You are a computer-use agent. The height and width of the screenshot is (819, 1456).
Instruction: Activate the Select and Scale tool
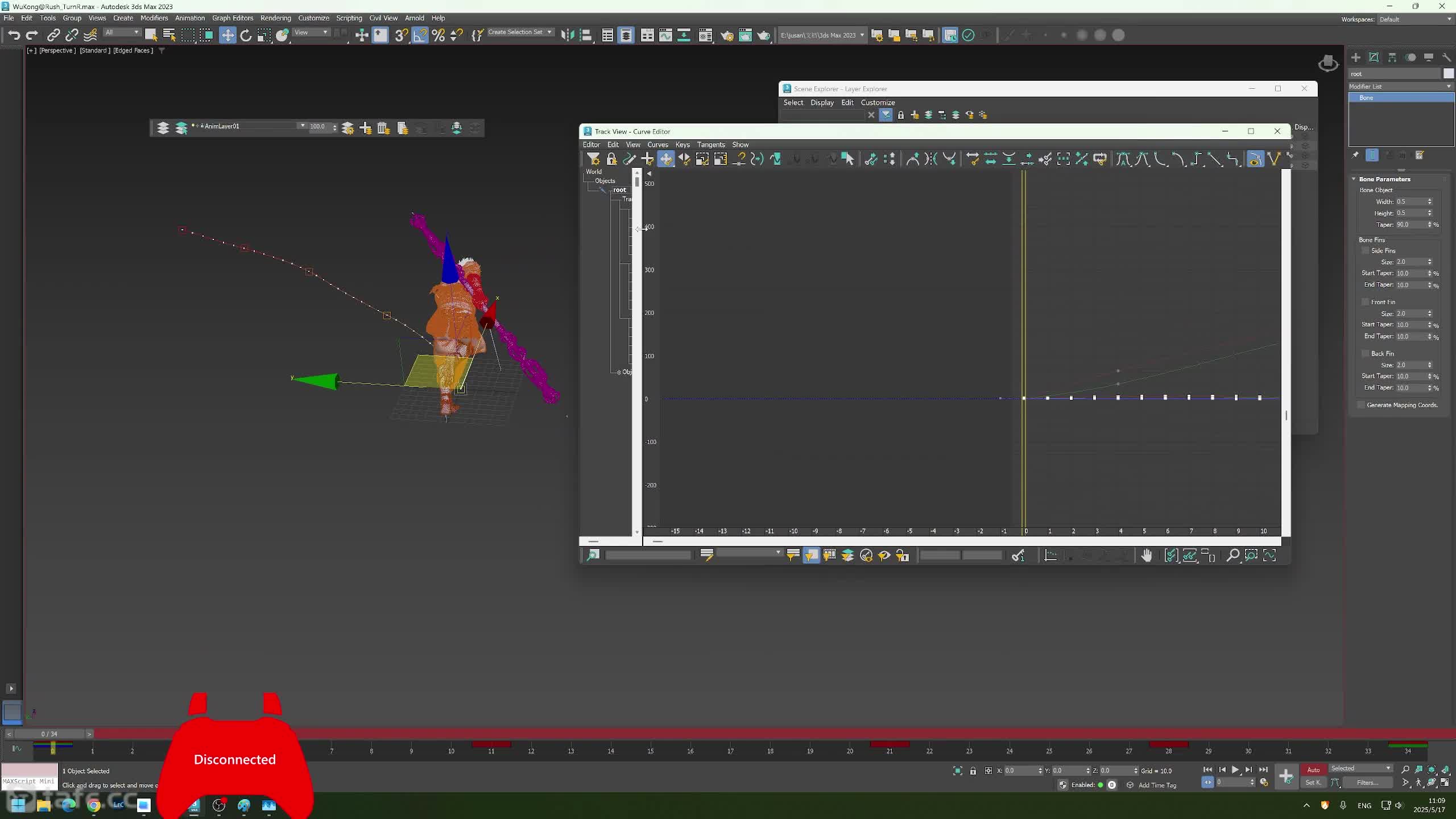pyautogui.click(x=264, y=35)
